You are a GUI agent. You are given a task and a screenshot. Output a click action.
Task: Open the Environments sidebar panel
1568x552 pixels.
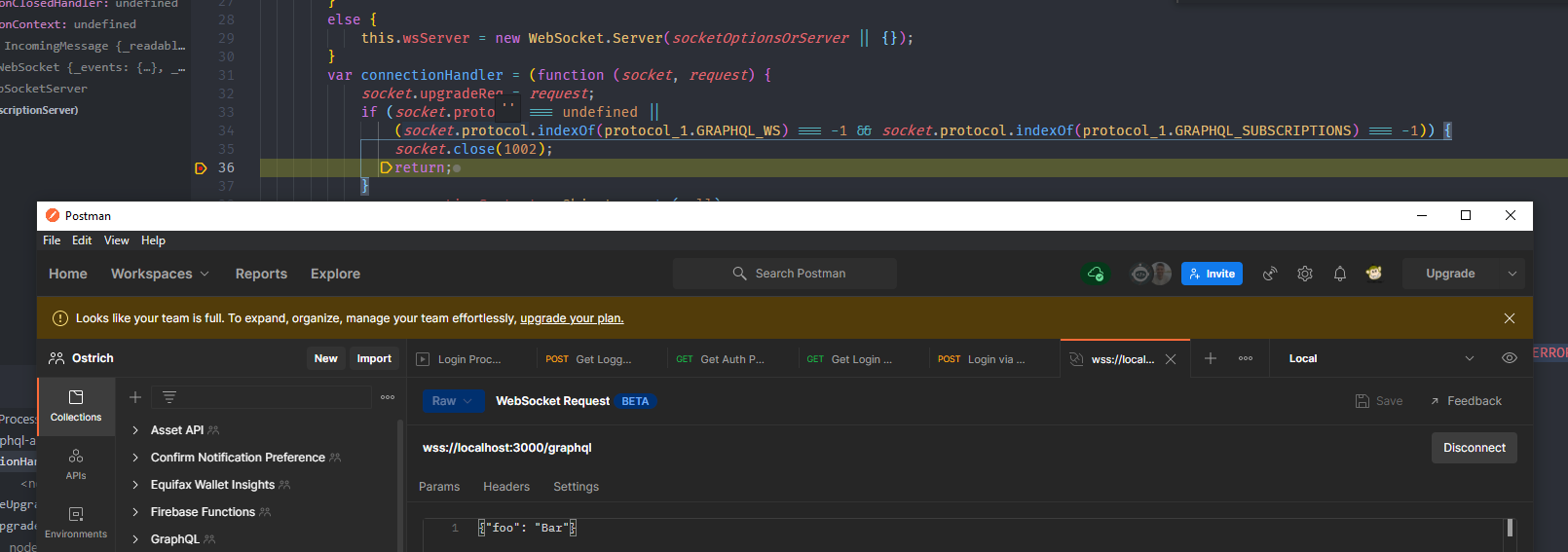76,523
